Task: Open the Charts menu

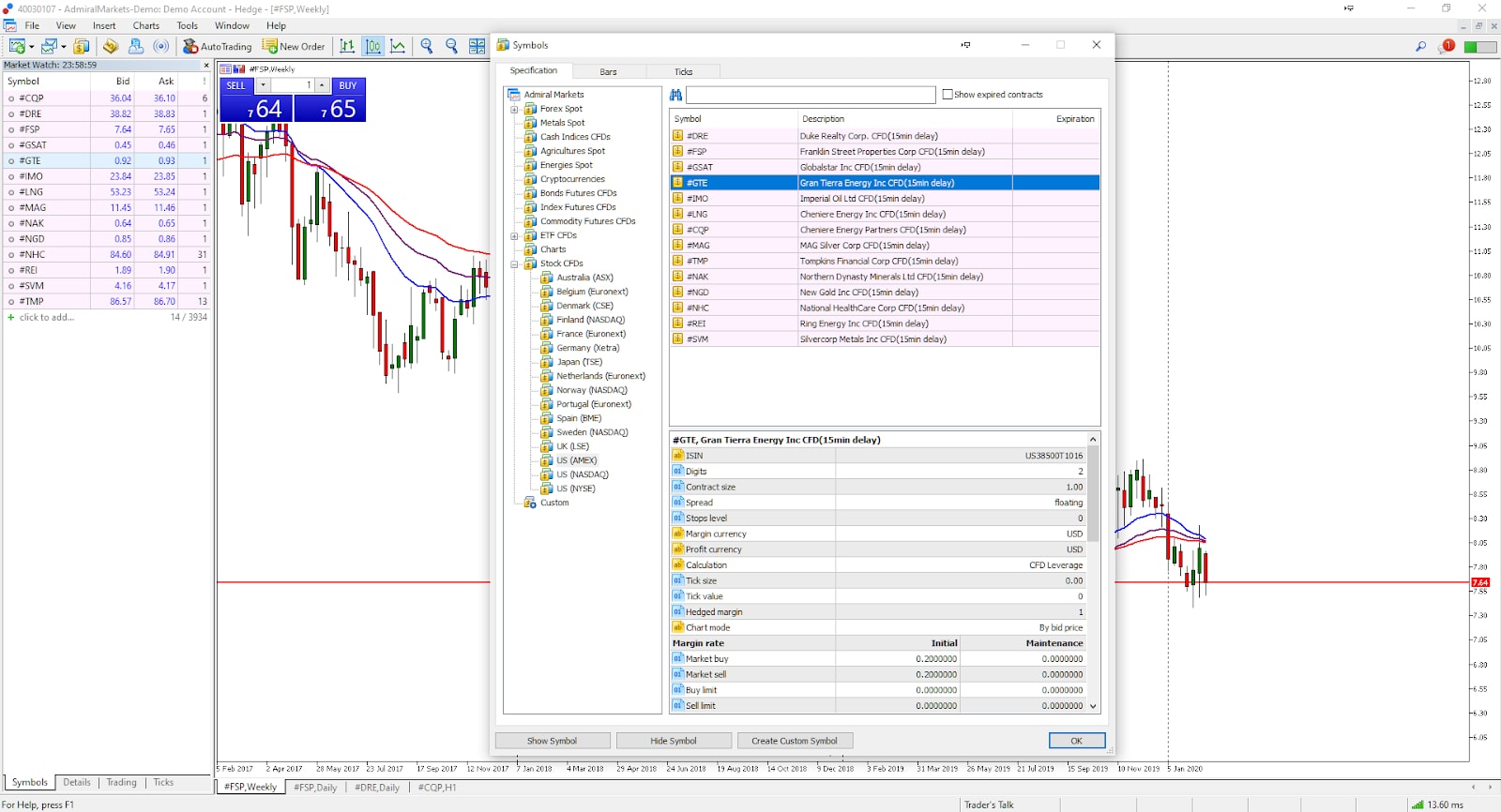Action: point(146,25)
